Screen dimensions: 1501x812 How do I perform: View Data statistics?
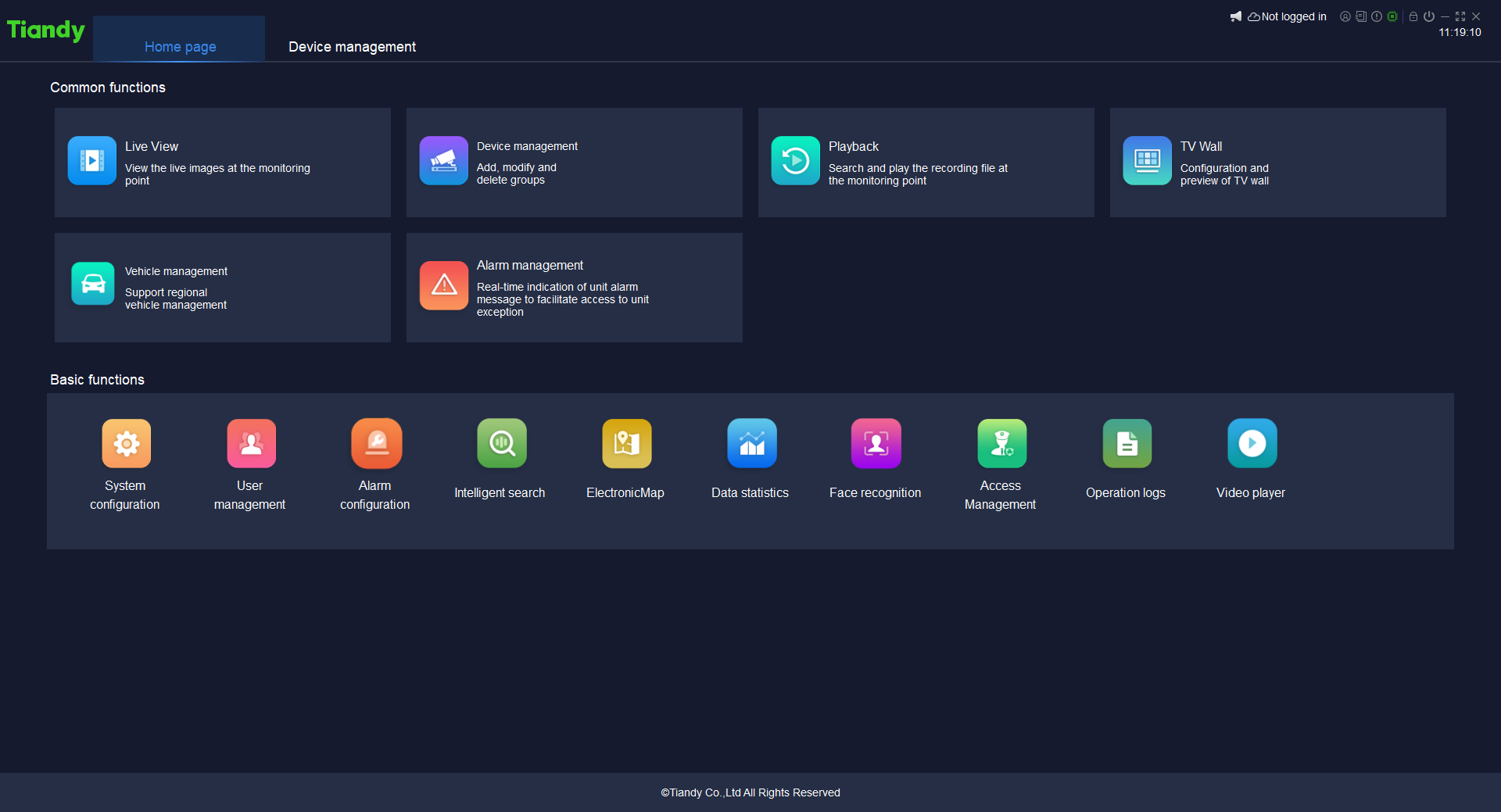pos(751,443)
